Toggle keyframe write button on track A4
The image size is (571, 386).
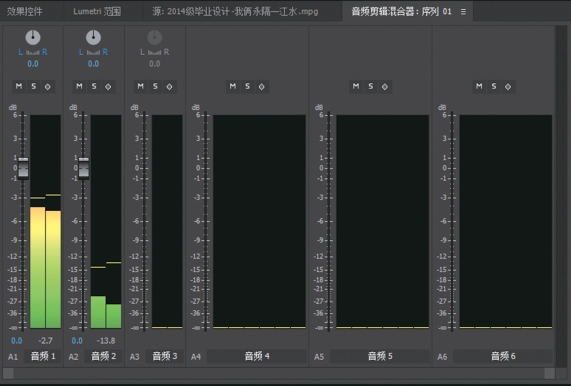pos(261,86)
